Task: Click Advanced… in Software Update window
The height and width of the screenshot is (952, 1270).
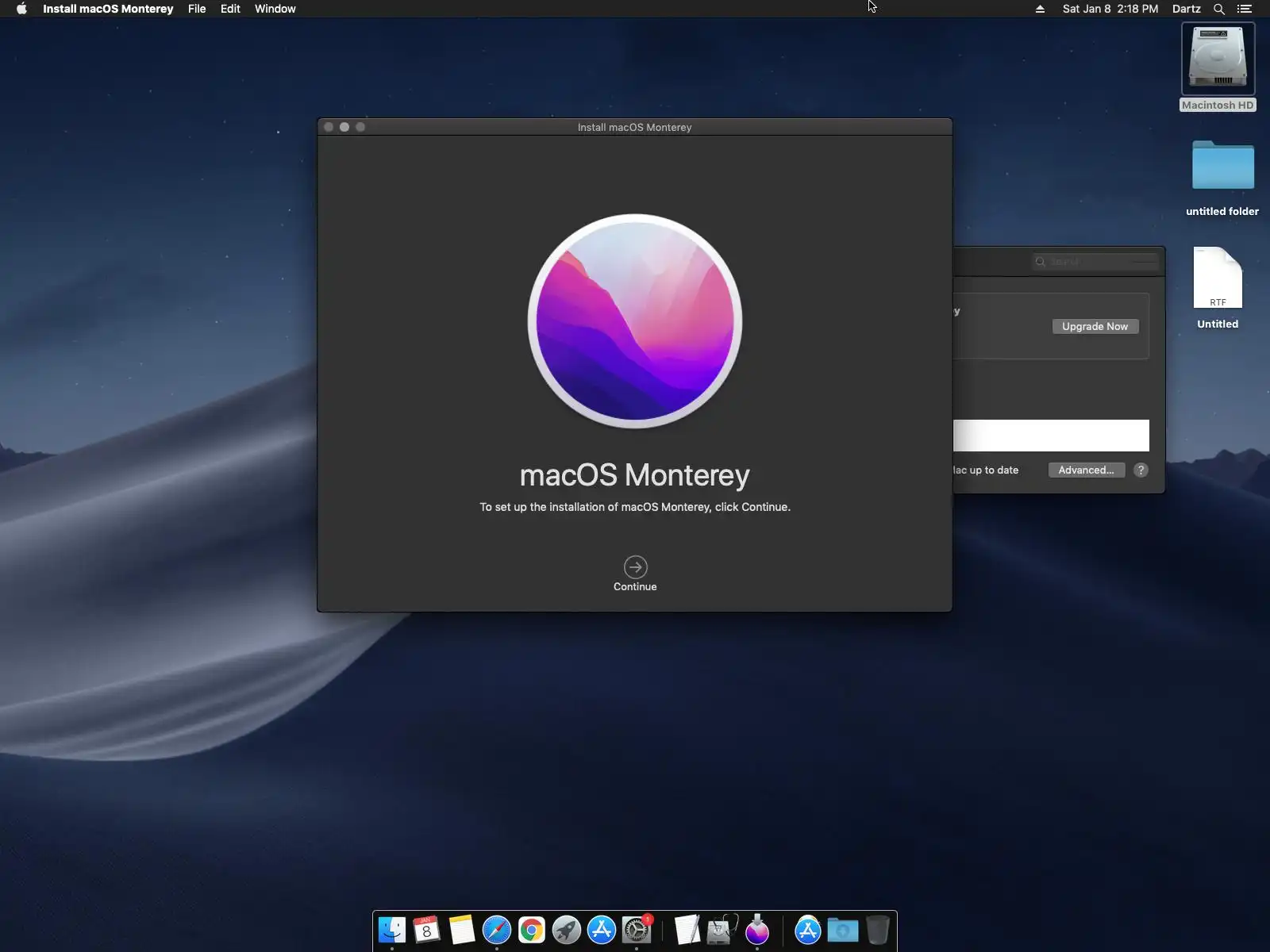Action: point(1087,470)
